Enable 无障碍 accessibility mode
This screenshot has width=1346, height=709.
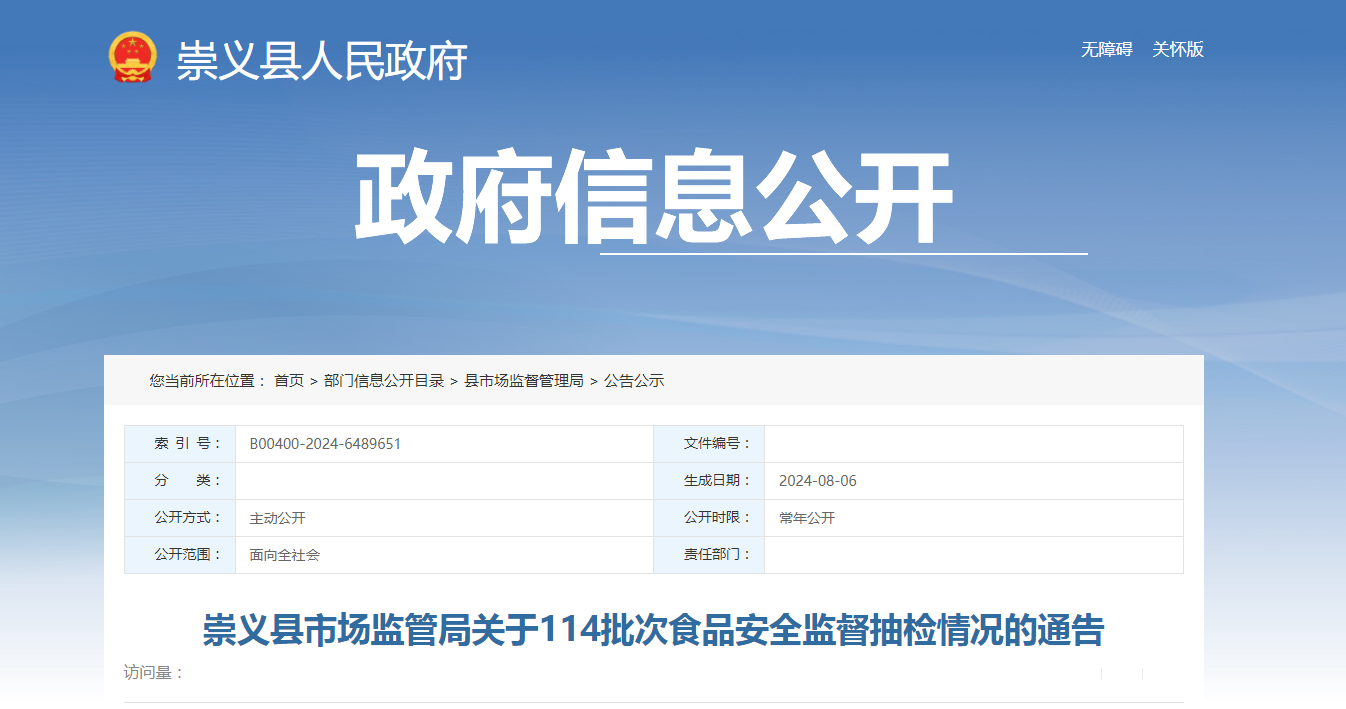point(1106,49)
